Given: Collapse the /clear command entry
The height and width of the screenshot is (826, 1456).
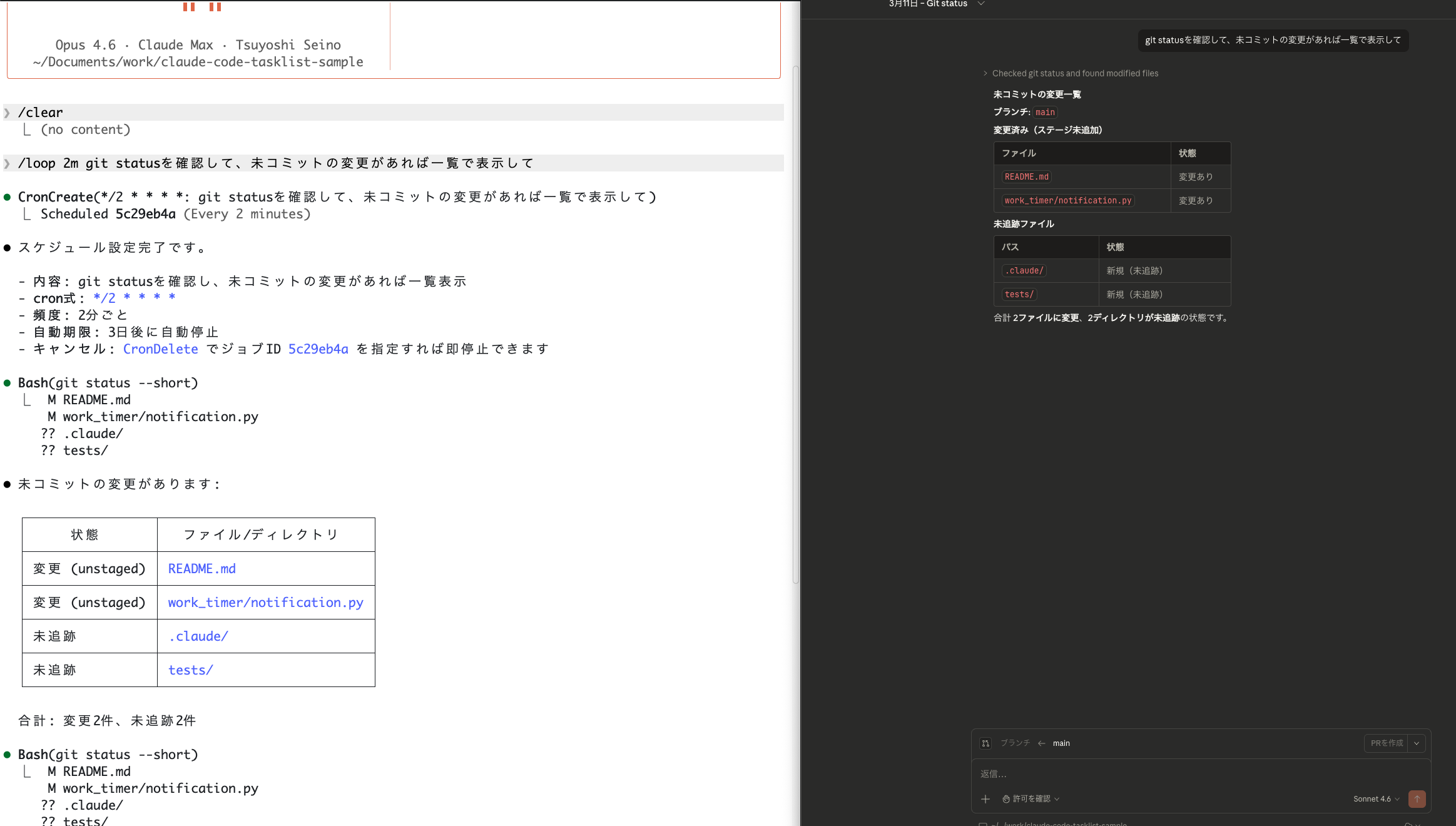Looking at the screenshot, I should (x=7, y=113).
